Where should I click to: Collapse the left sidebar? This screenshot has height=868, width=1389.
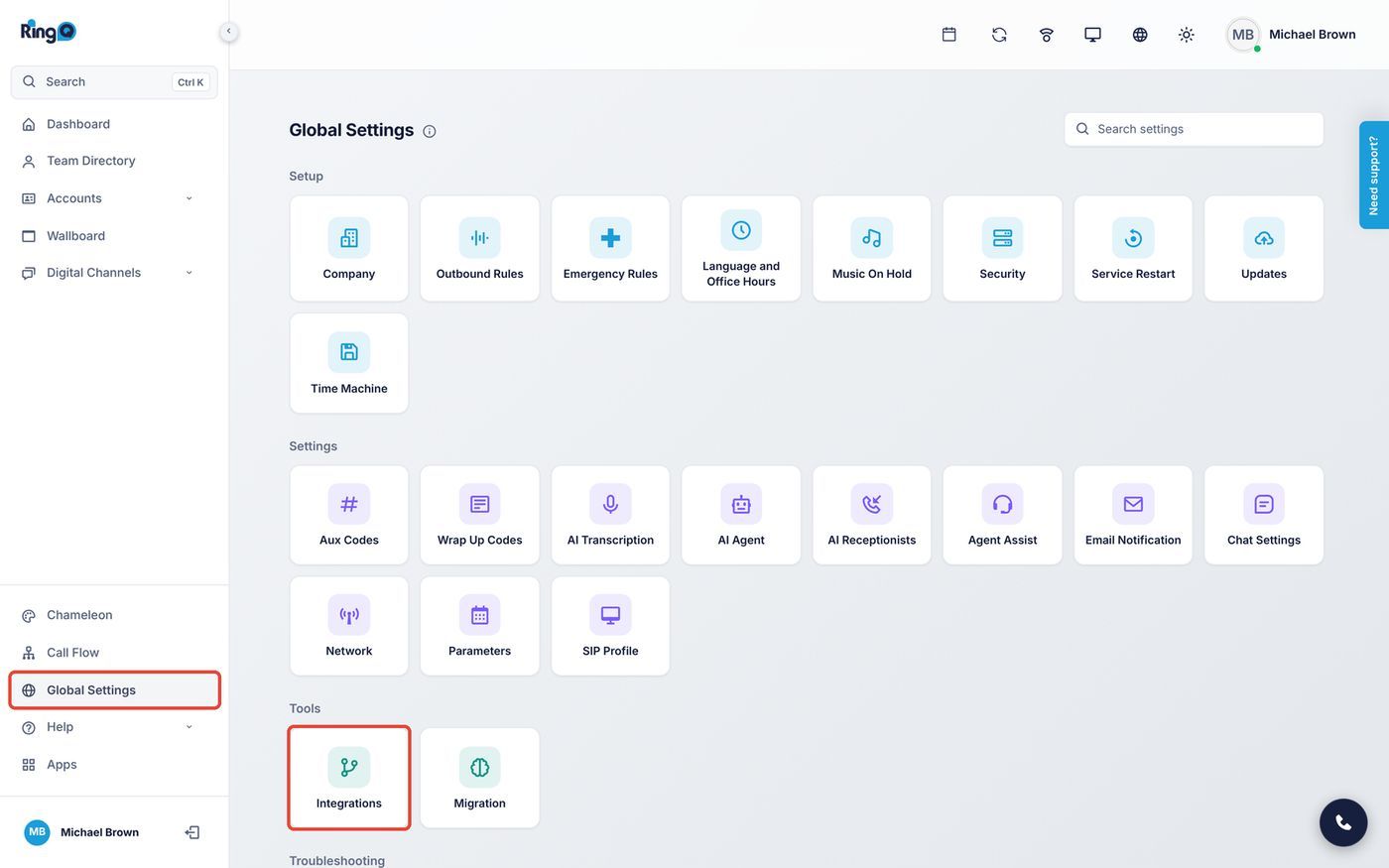pos(228,32)
